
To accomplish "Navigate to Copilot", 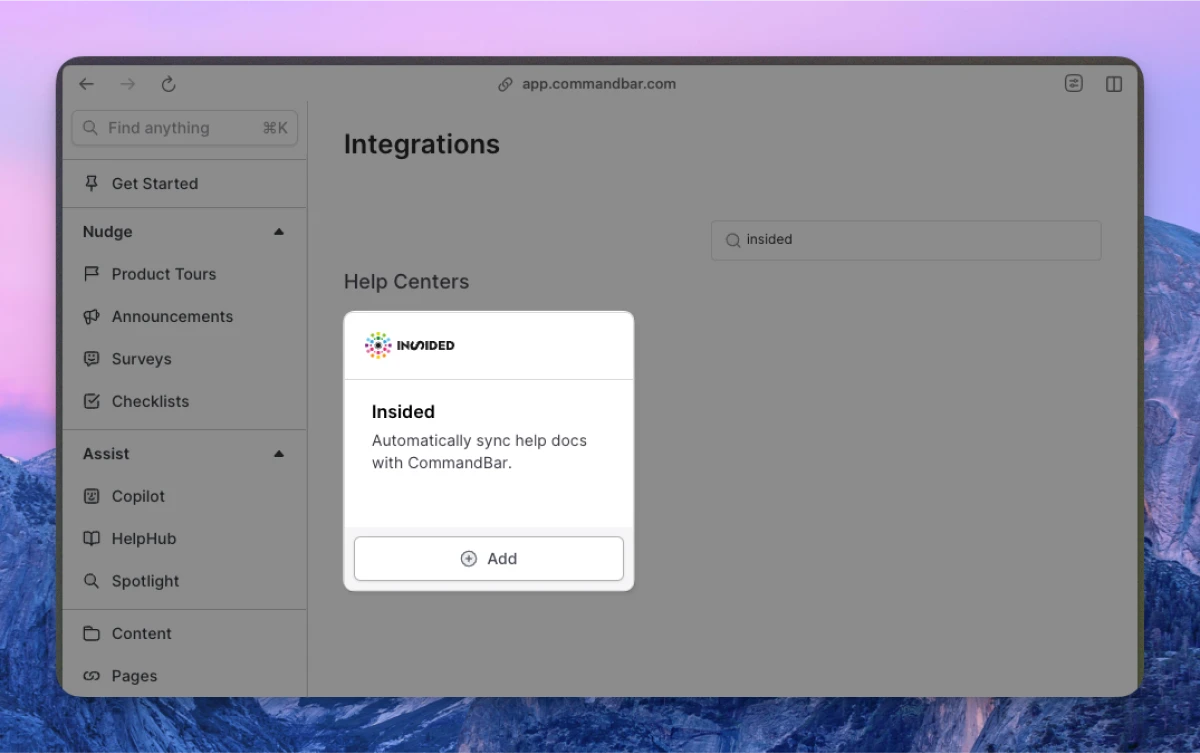I will [138, 496].
